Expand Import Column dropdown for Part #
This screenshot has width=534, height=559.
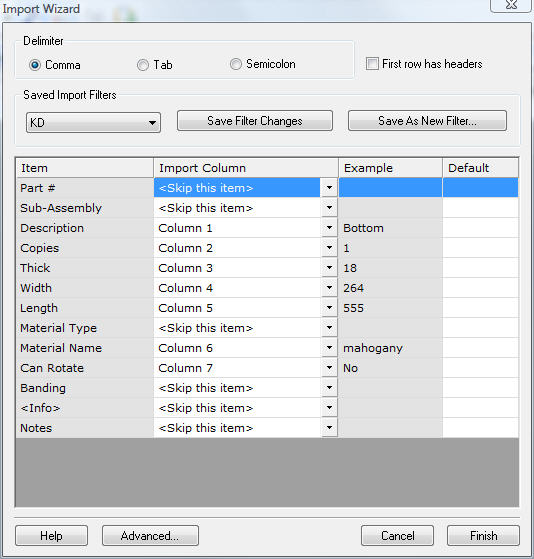pos(329,188)
